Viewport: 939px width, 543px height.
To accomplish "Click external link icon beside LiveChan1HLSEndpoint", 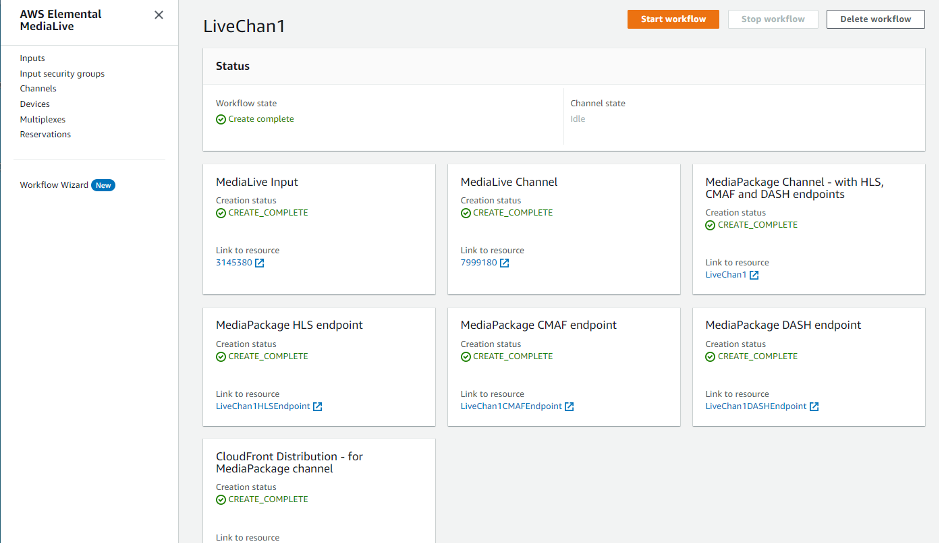I will click(318, 407).
